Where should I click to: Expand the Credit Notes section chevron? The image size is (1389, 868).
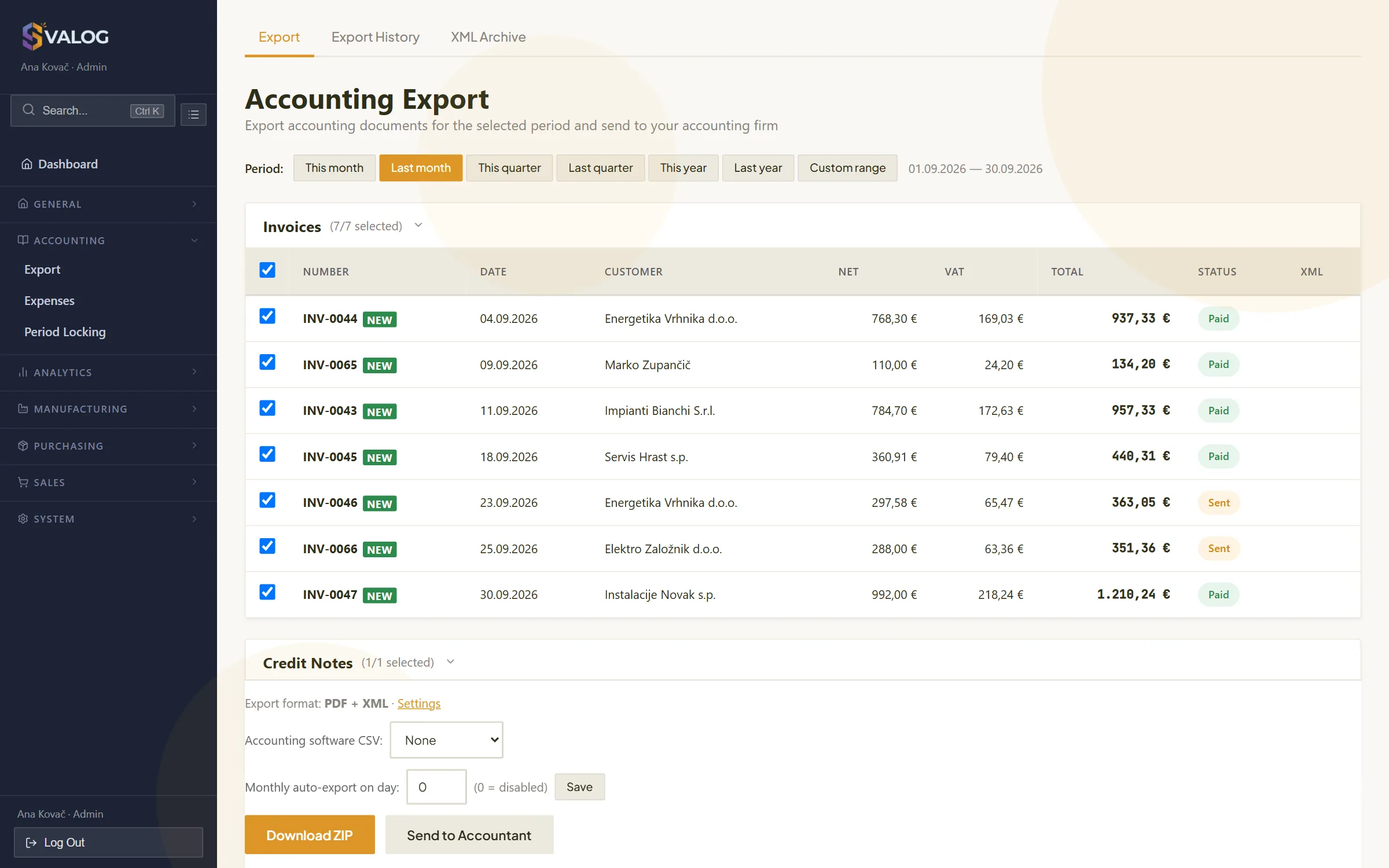[x=450, y=662]
